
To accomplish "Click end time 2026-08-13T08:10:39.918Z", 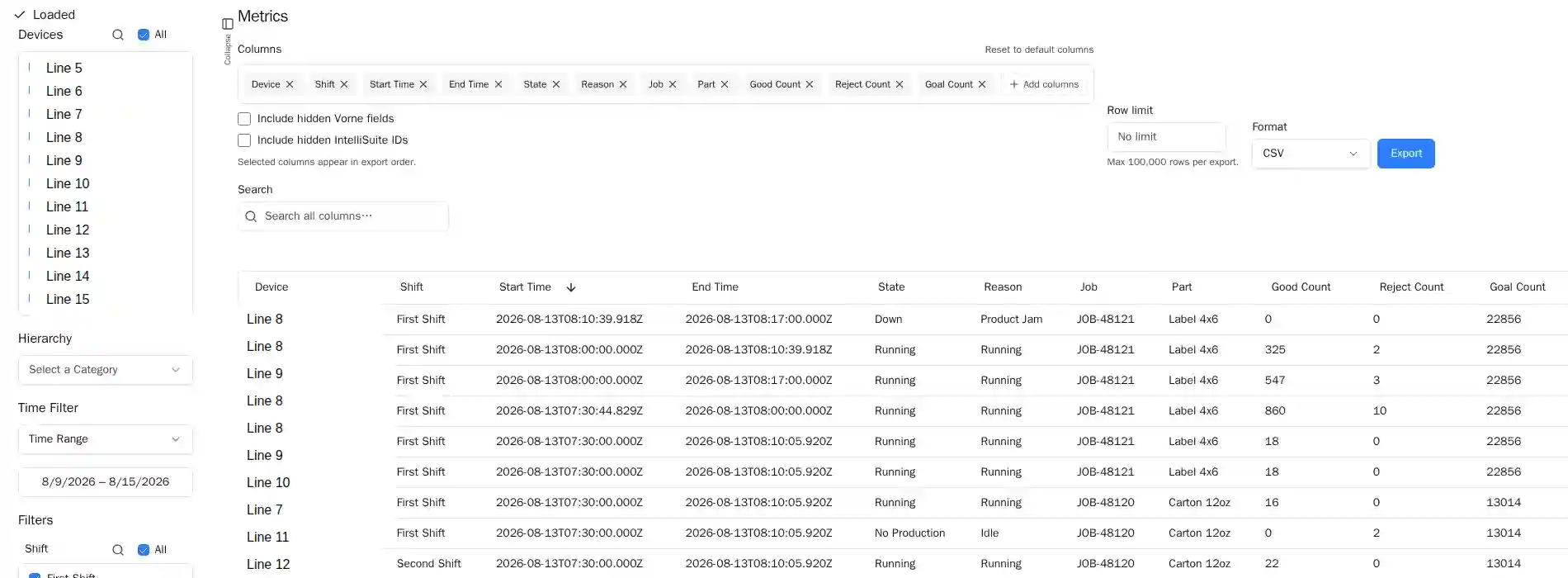I will [758, 350].
